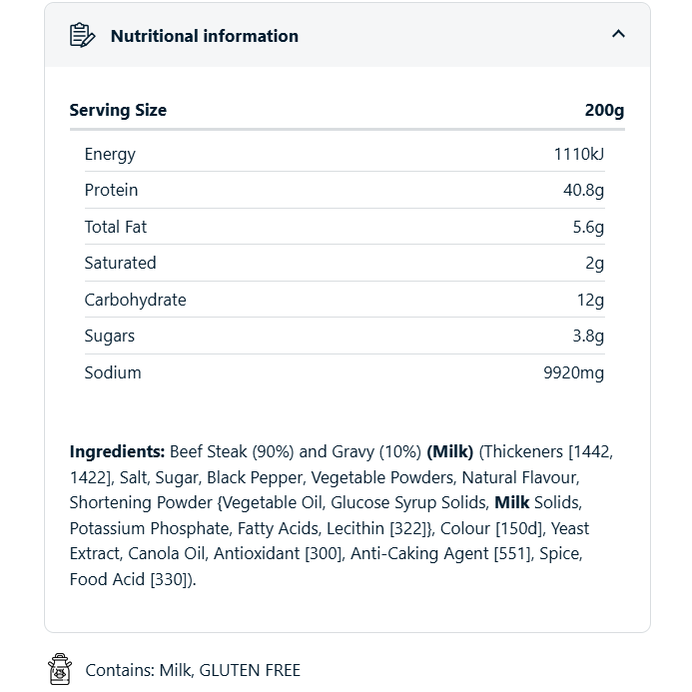Select the Serving Size label
The image size is (692, 692).
(118, 110)
